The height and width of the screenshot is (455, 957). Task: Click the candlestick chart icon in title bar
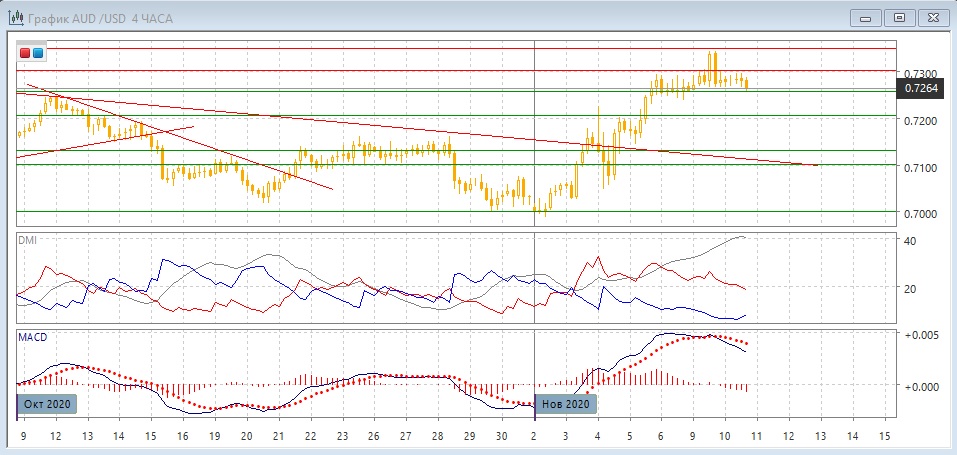point(14,17)
